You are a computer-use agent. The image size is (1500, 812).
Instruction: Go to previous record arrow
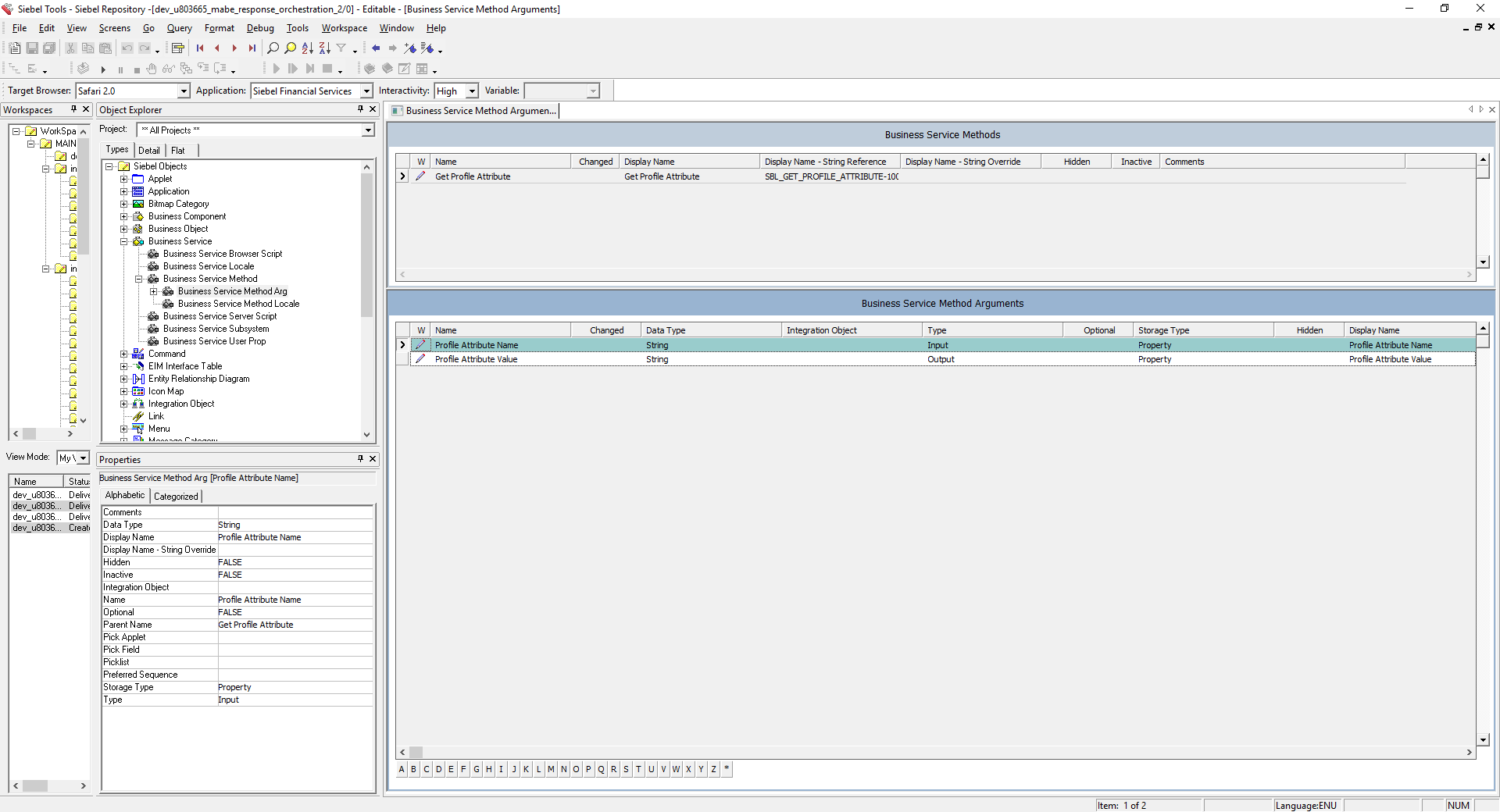(217, 48)
